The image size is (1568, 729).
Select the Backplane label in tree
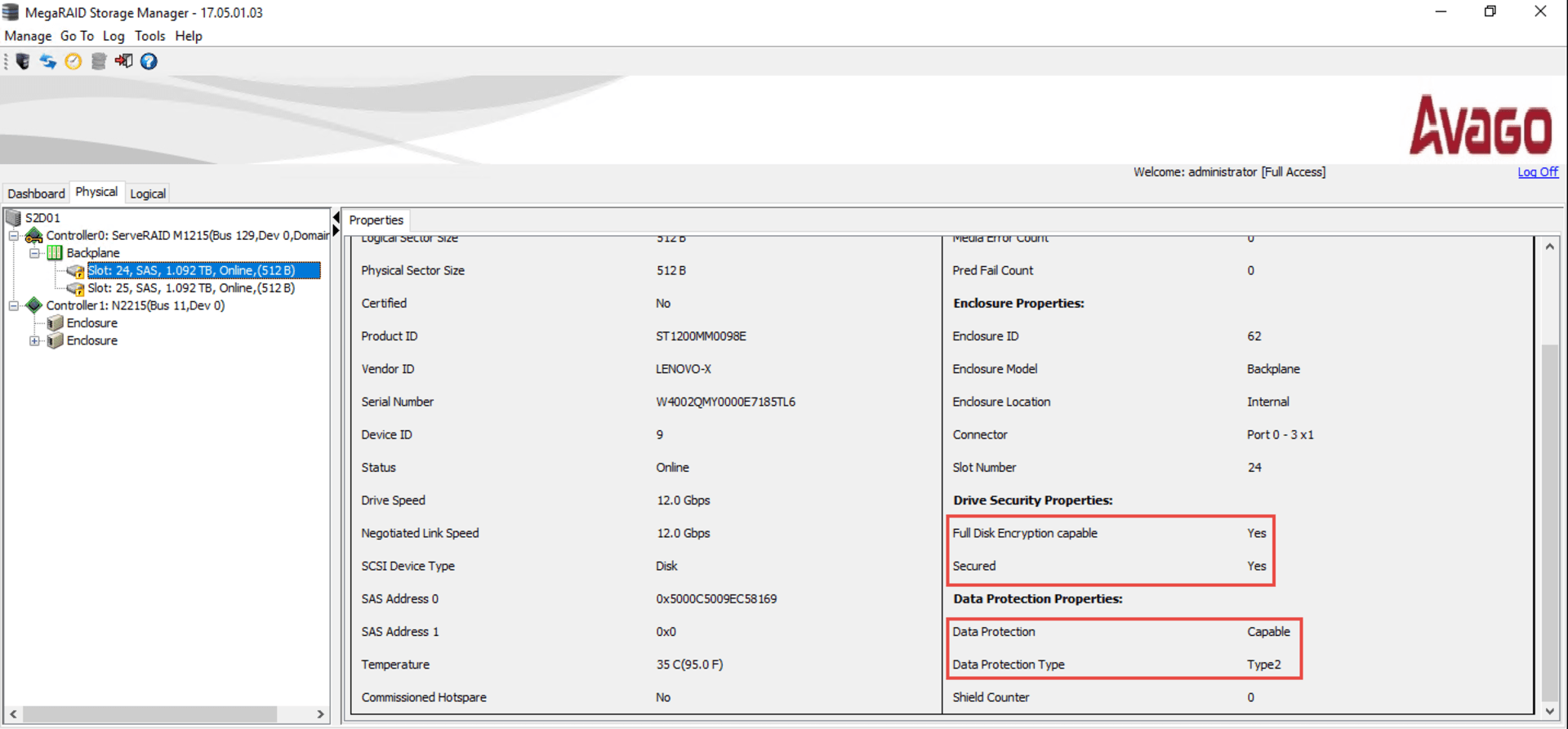pos(93,253)
